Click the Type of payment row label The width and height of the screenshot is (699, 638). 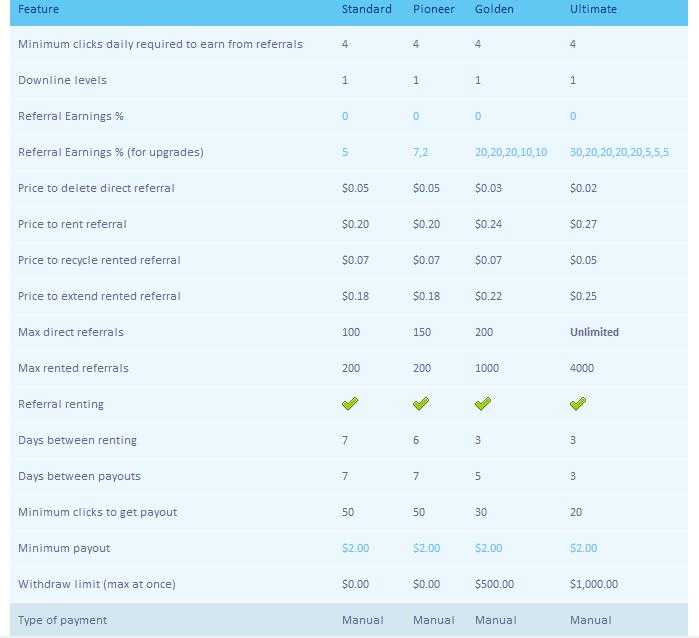[62, 620]
